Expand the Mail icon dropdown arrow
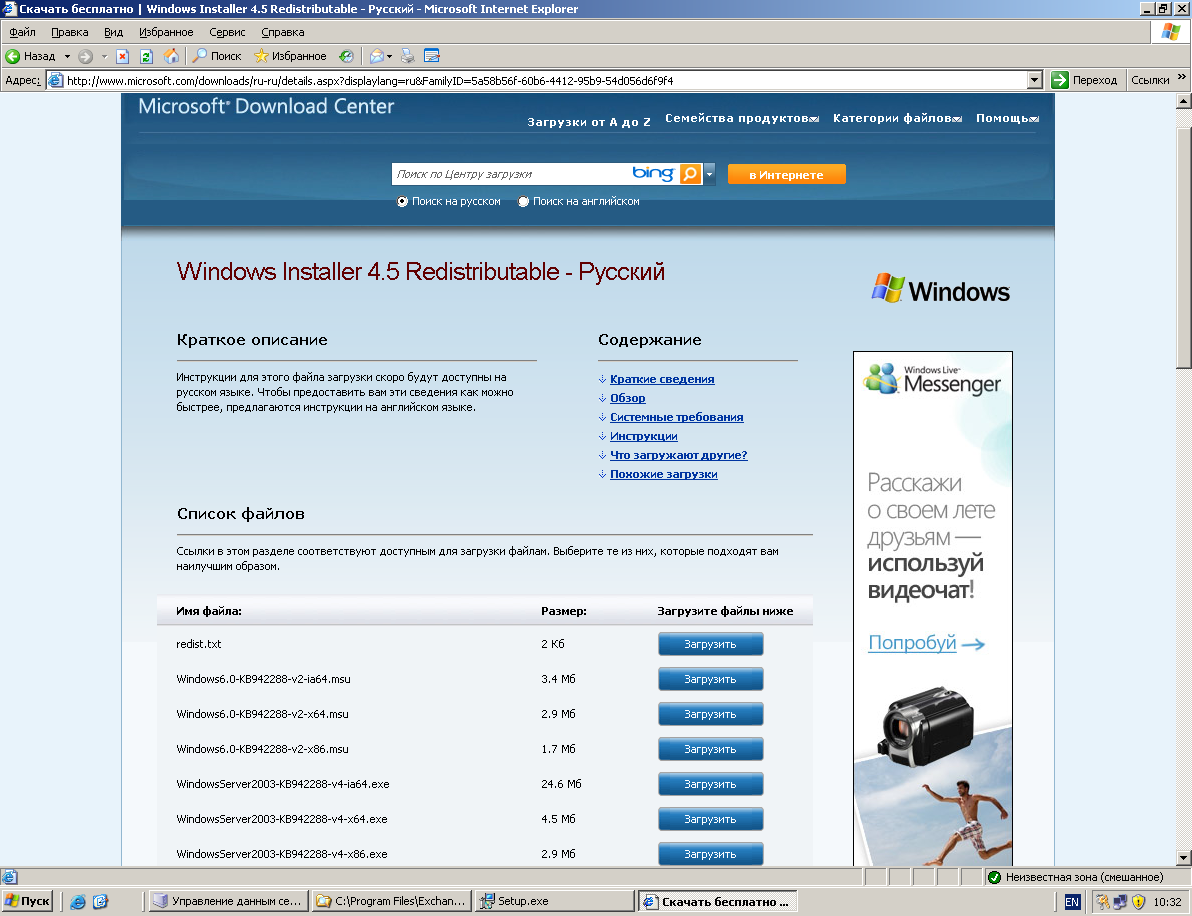 (389, 56)
